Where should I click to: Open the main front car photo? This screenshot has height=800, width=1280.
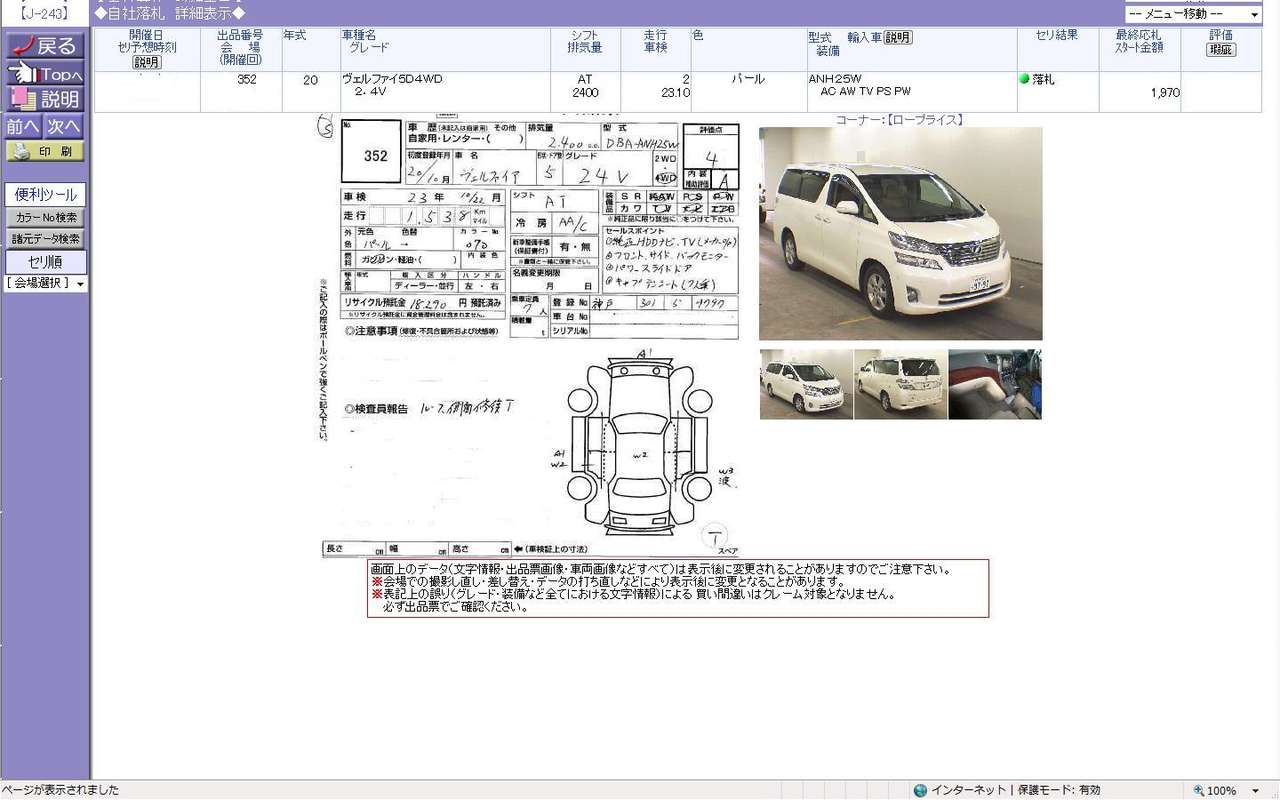click(900, 233)
